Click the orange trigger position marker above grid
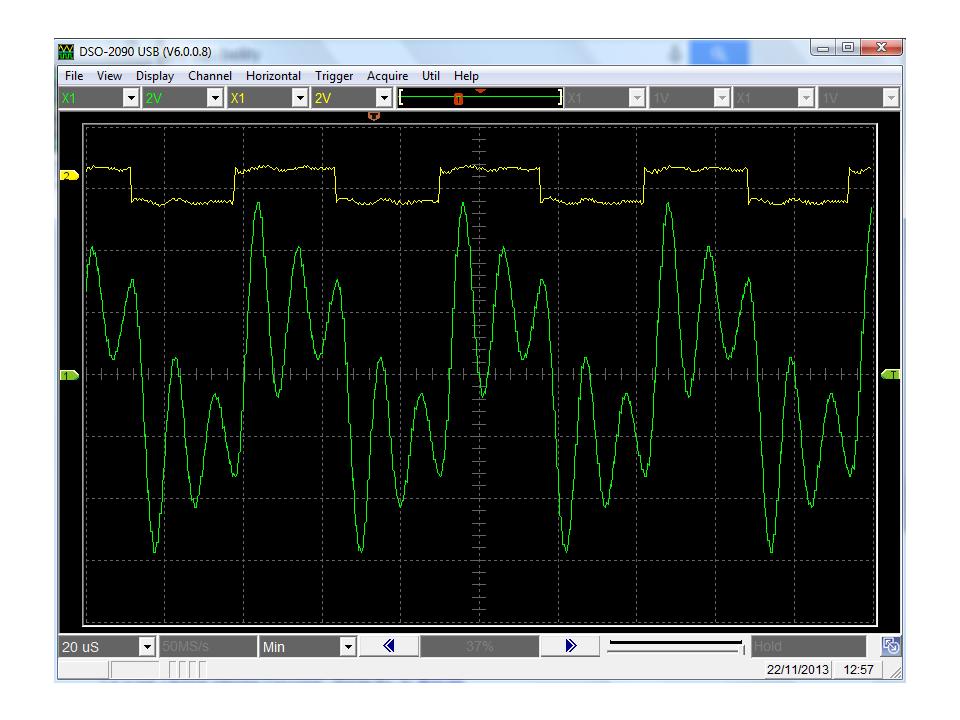The height and width of the screenshot is (720, 960). [374, 117]
